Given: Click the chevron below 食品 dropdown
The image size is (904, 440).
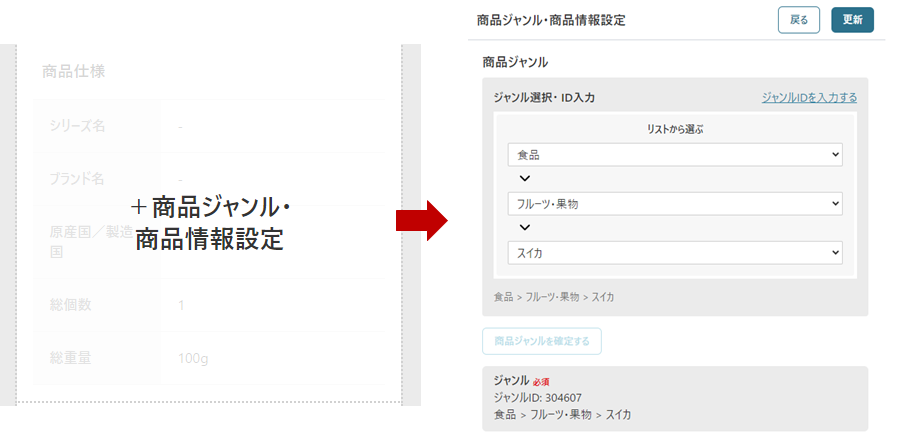Looking at the screenshot, I should (x=525, y=179).
